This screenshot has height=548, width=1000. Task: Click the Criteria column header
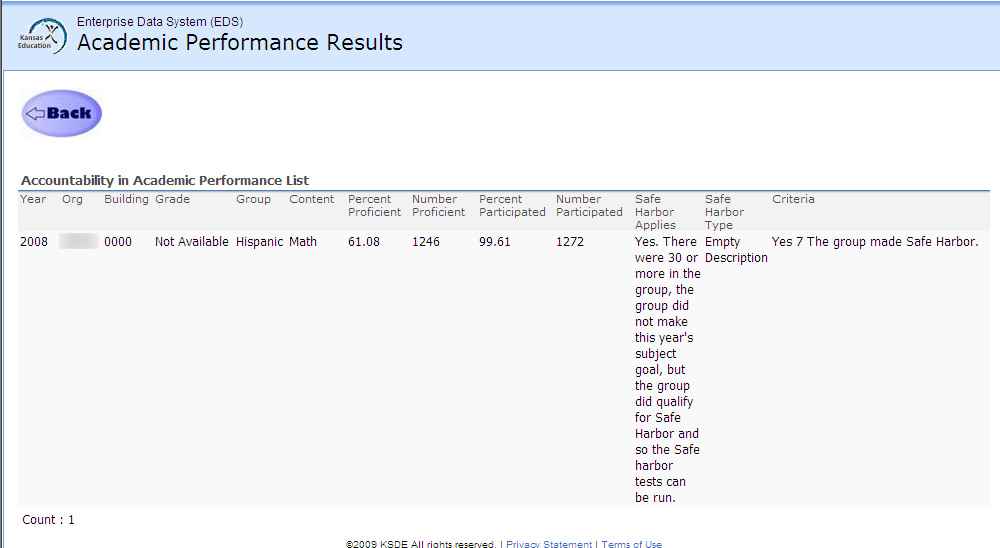(x=793, y=199)
